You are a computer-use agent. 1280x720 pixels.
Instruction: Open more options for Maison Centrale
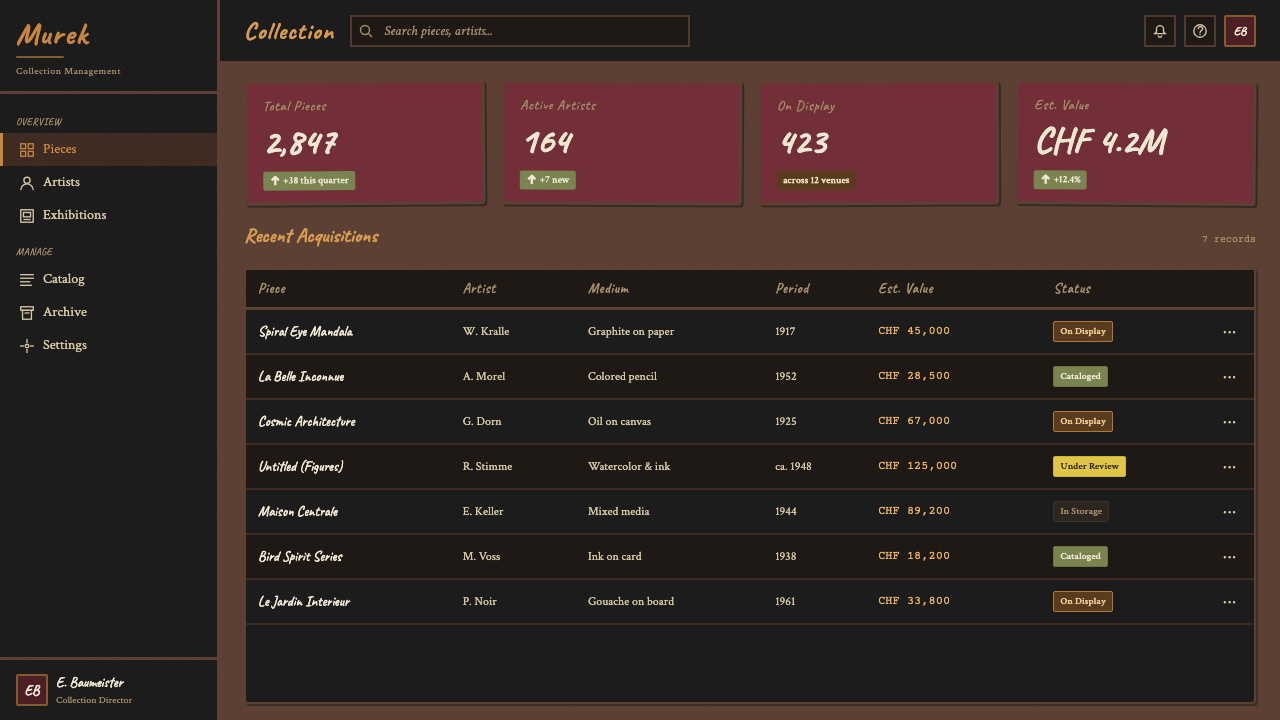click(x=1229, y=512)
